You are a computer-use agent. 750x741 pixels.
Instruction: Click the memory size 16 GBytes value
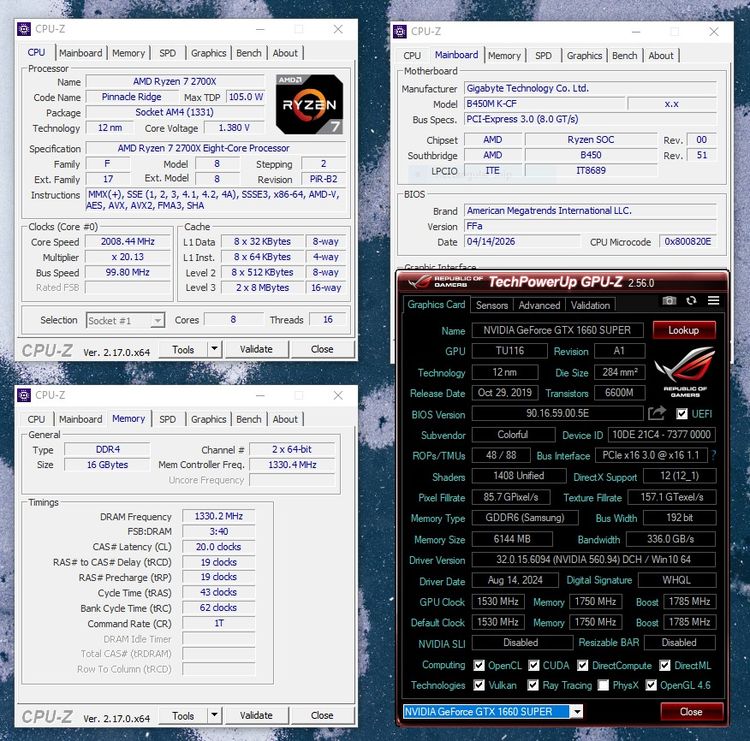107,465
